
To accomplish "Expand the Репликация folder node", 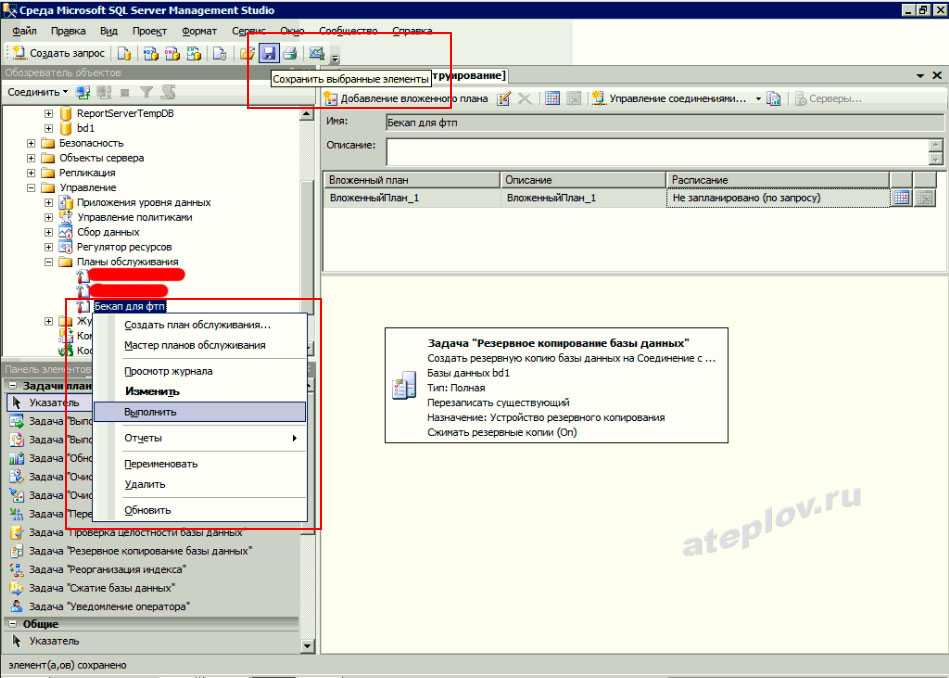I will [x=32, y=173].
